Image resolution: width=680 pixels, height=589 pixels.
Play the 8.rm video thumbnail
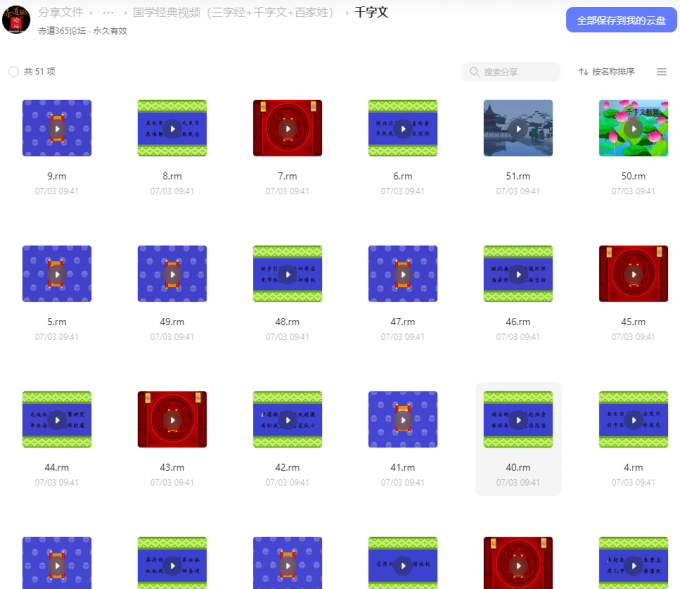click(172, 128)
